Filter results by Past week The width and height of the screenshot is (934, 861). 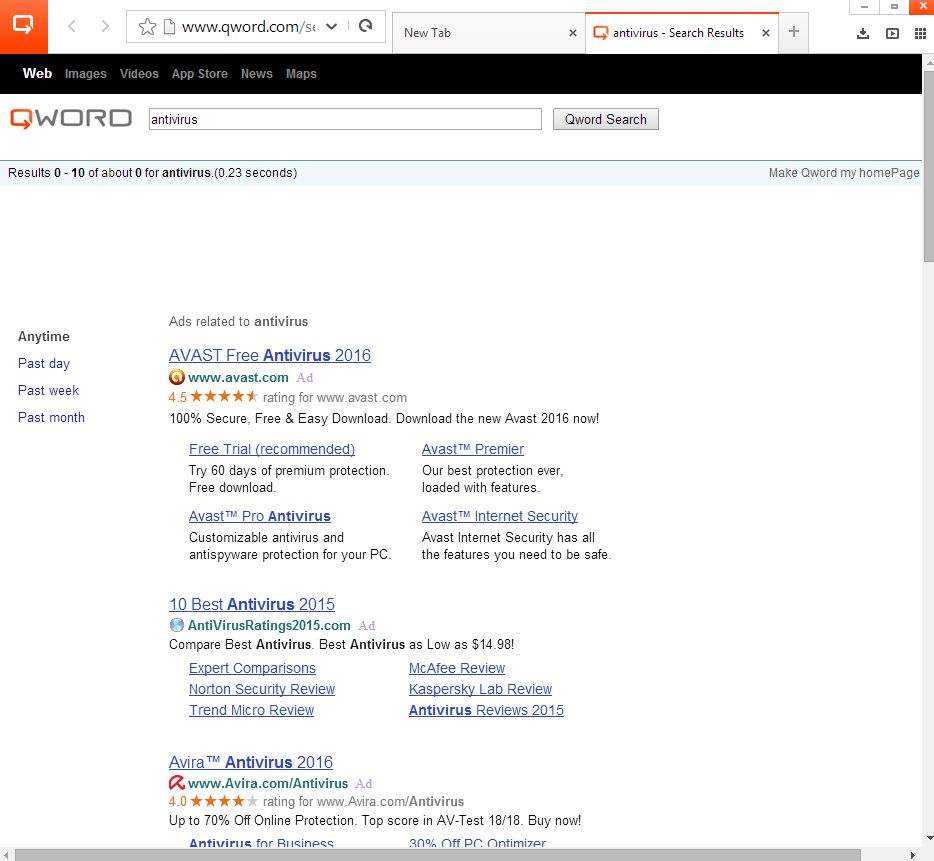[x=48, y=391]
